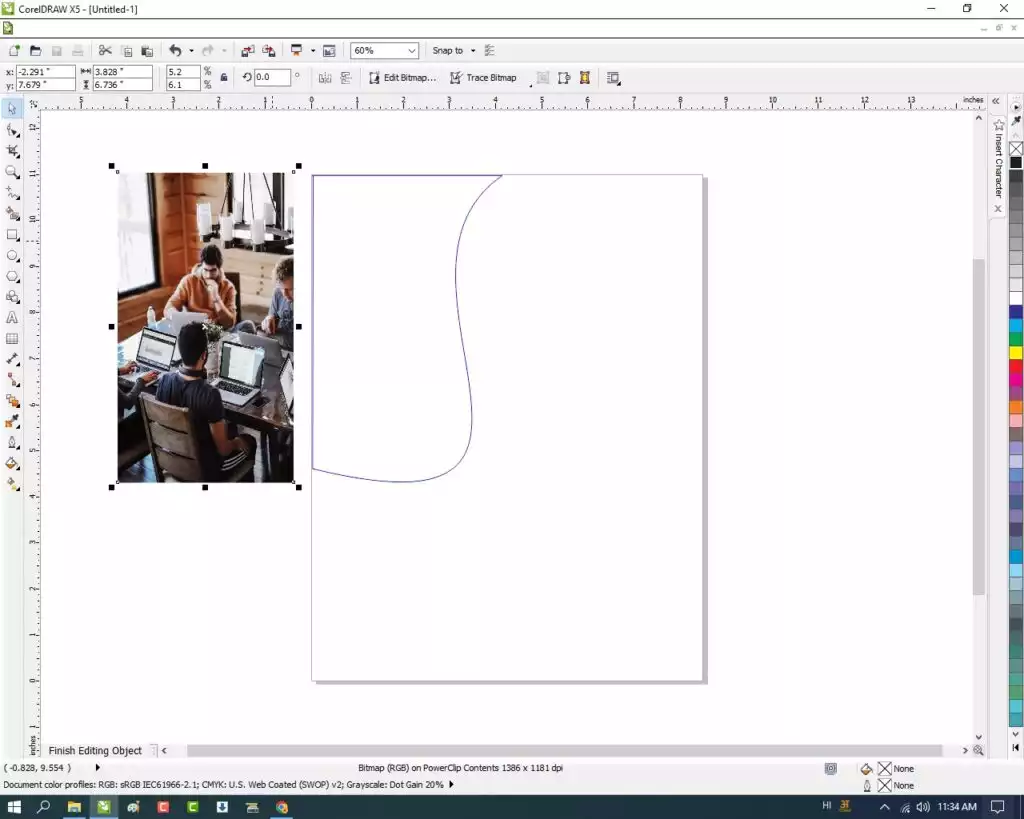Open Application Launcher dropdown arrow
Viewport: 1024px width, 819px height.
coord(313,50)
